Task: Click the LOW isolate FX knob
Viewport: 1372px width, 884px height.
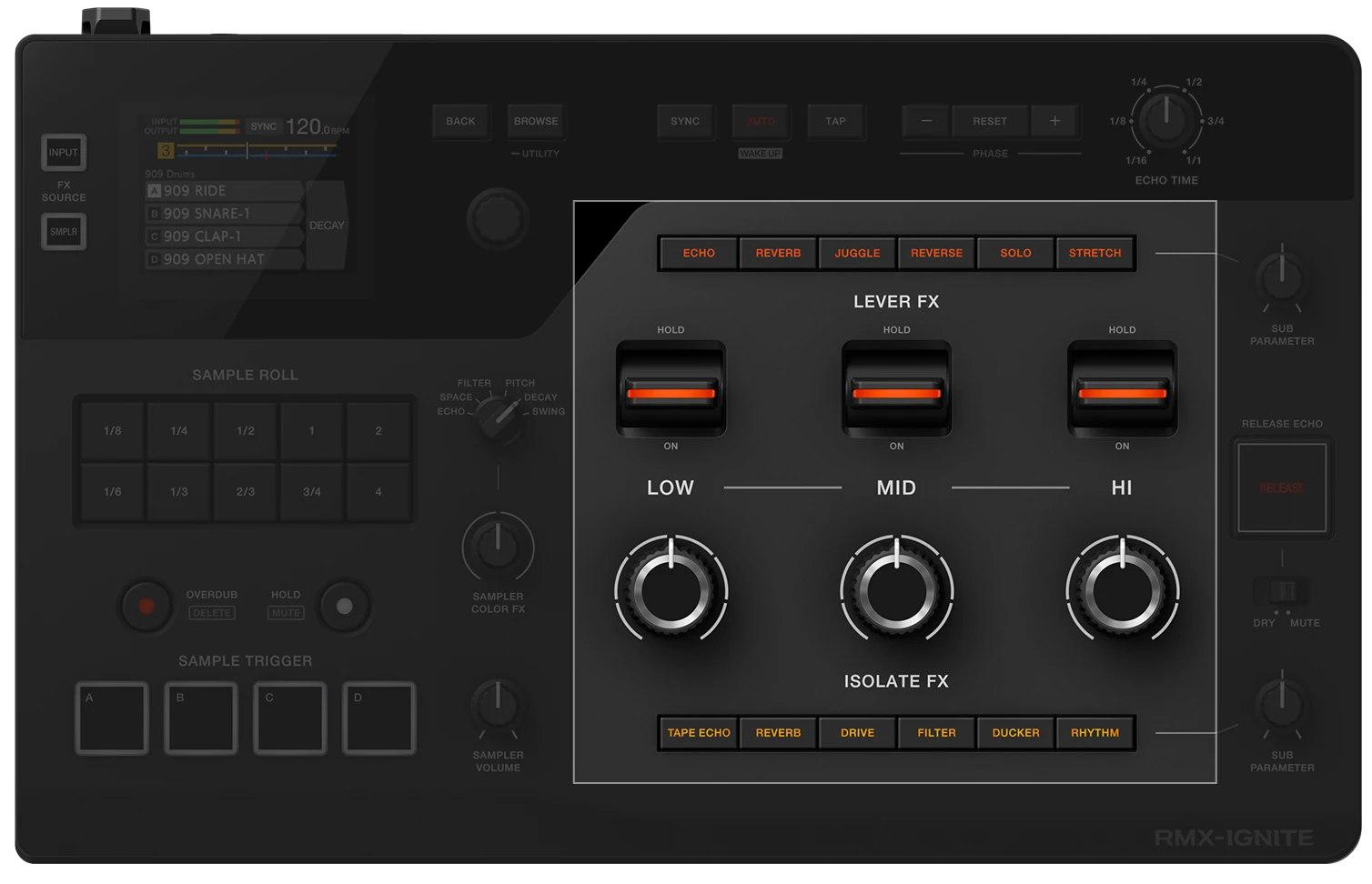Action: pos(671,591)
